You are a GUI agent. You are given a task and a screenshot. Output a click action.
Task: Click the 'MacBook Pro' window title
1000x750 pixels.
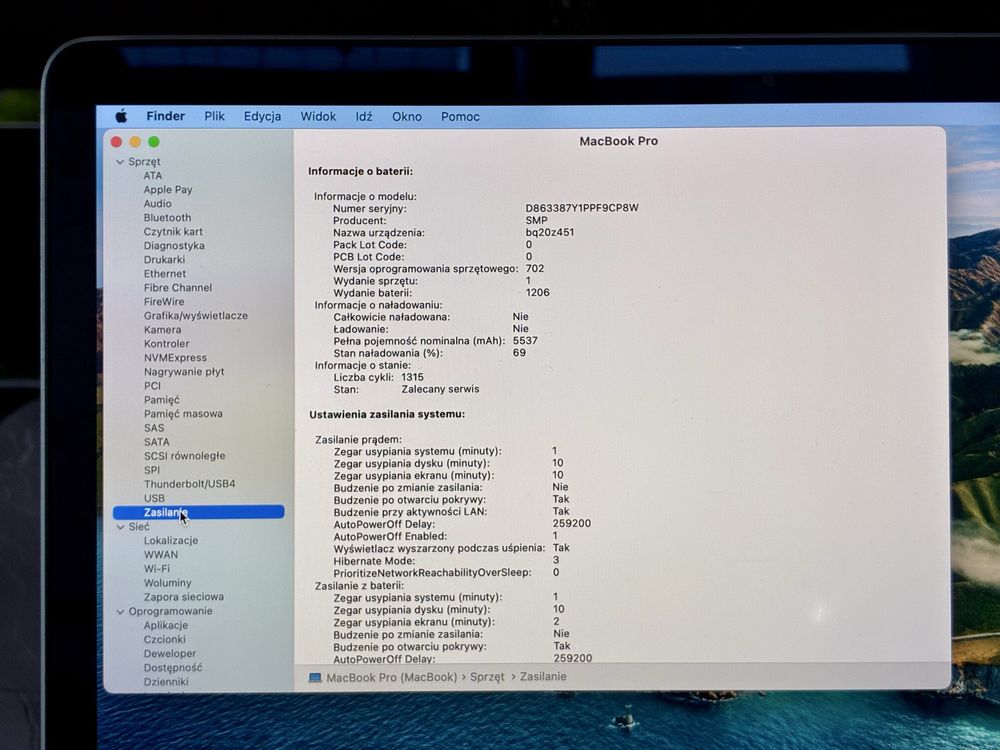619,141
